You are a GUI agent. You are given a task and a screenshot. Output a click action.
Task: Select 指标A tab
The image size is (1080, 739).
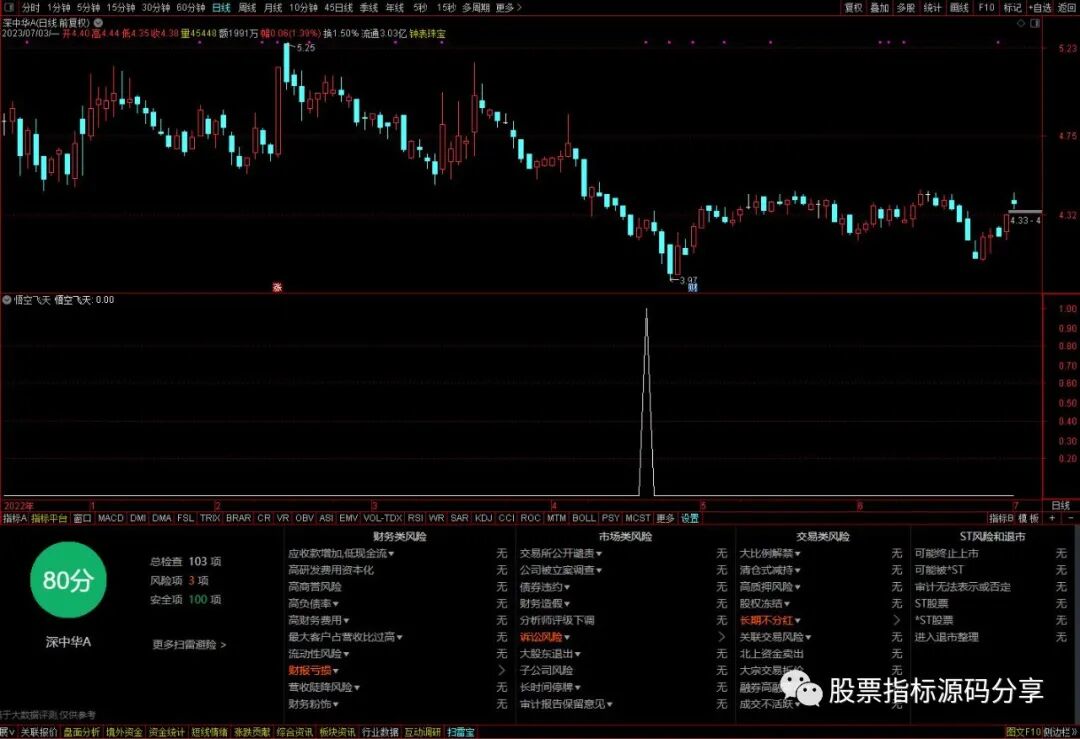[15, 518]
